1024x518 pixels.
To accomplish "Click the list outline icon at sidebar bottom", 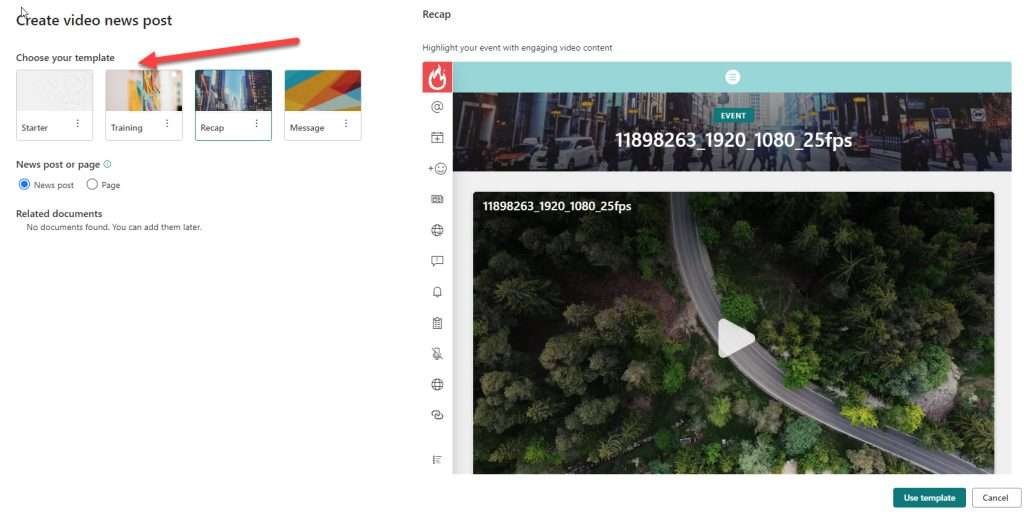I will (438, 460).
